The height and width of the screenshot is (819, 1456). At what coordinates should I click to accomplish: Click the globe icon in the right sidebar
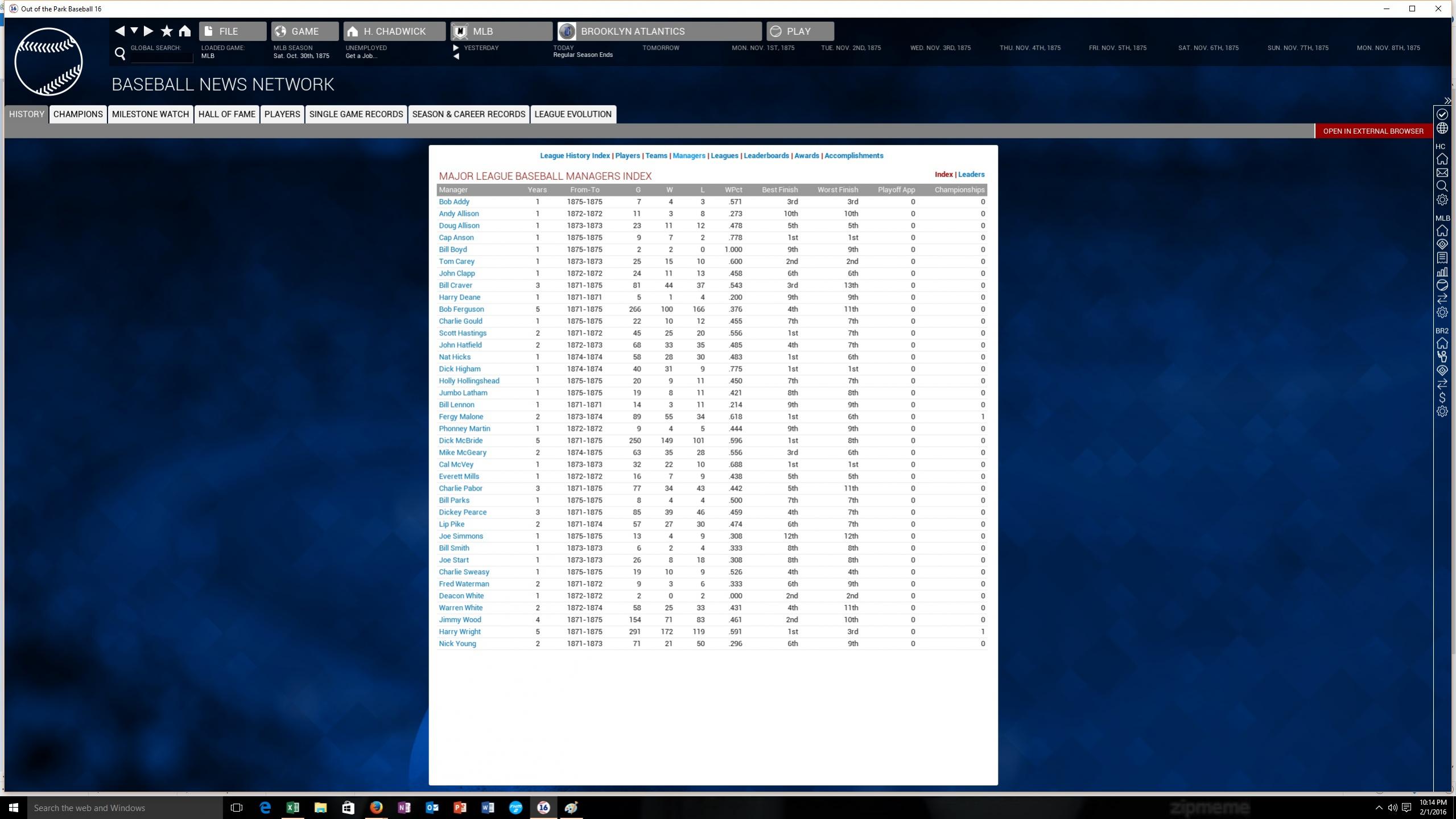tap(1442, 129)
